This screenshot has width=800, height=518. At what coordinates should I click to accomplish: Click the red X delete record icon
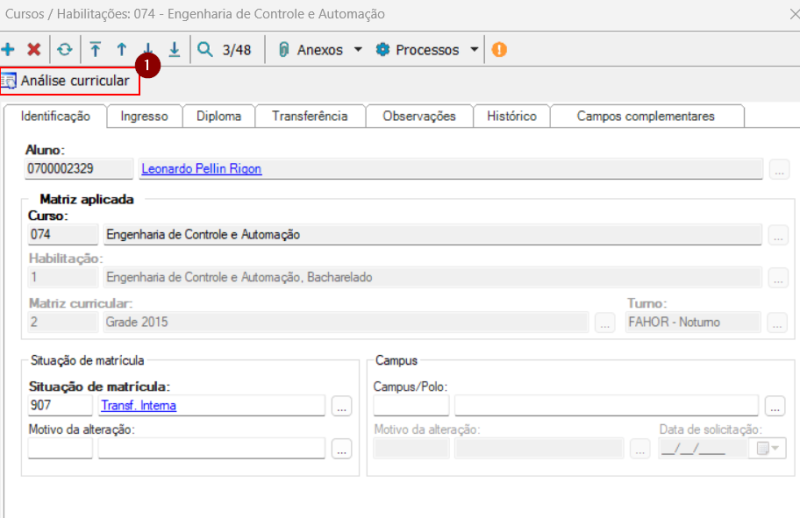(x=34, y=50)
